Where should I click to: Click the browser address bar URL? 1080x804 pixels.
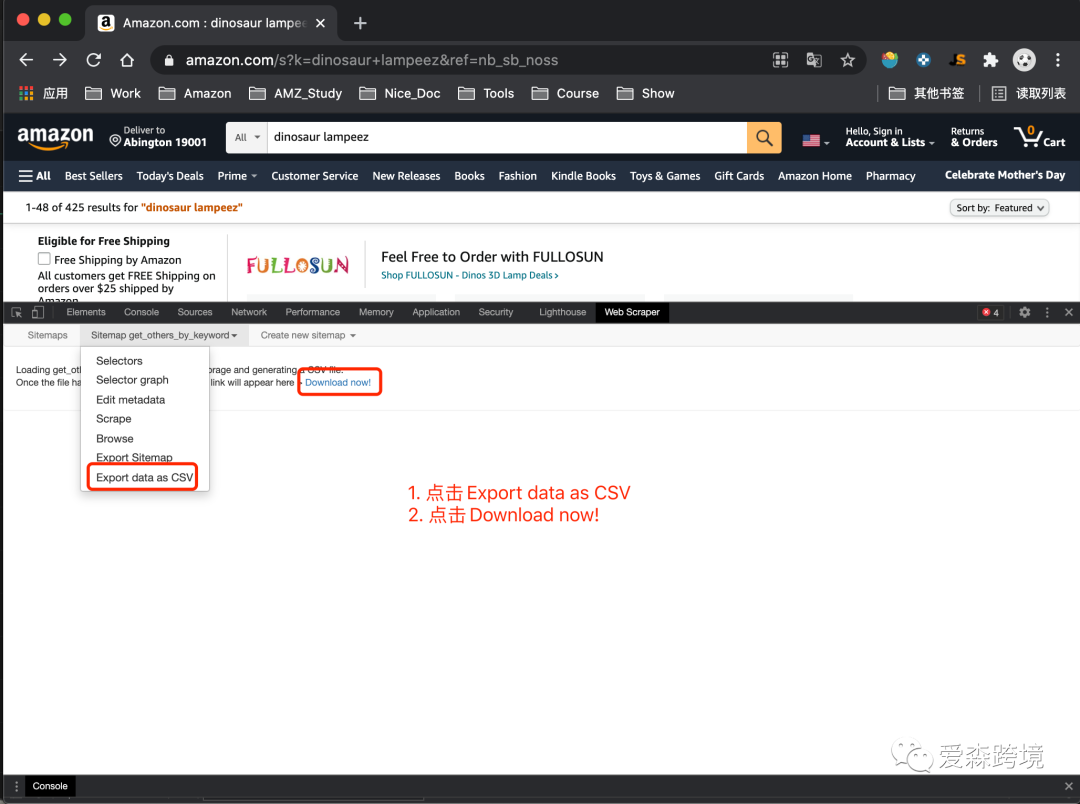[x=372, y=60]
